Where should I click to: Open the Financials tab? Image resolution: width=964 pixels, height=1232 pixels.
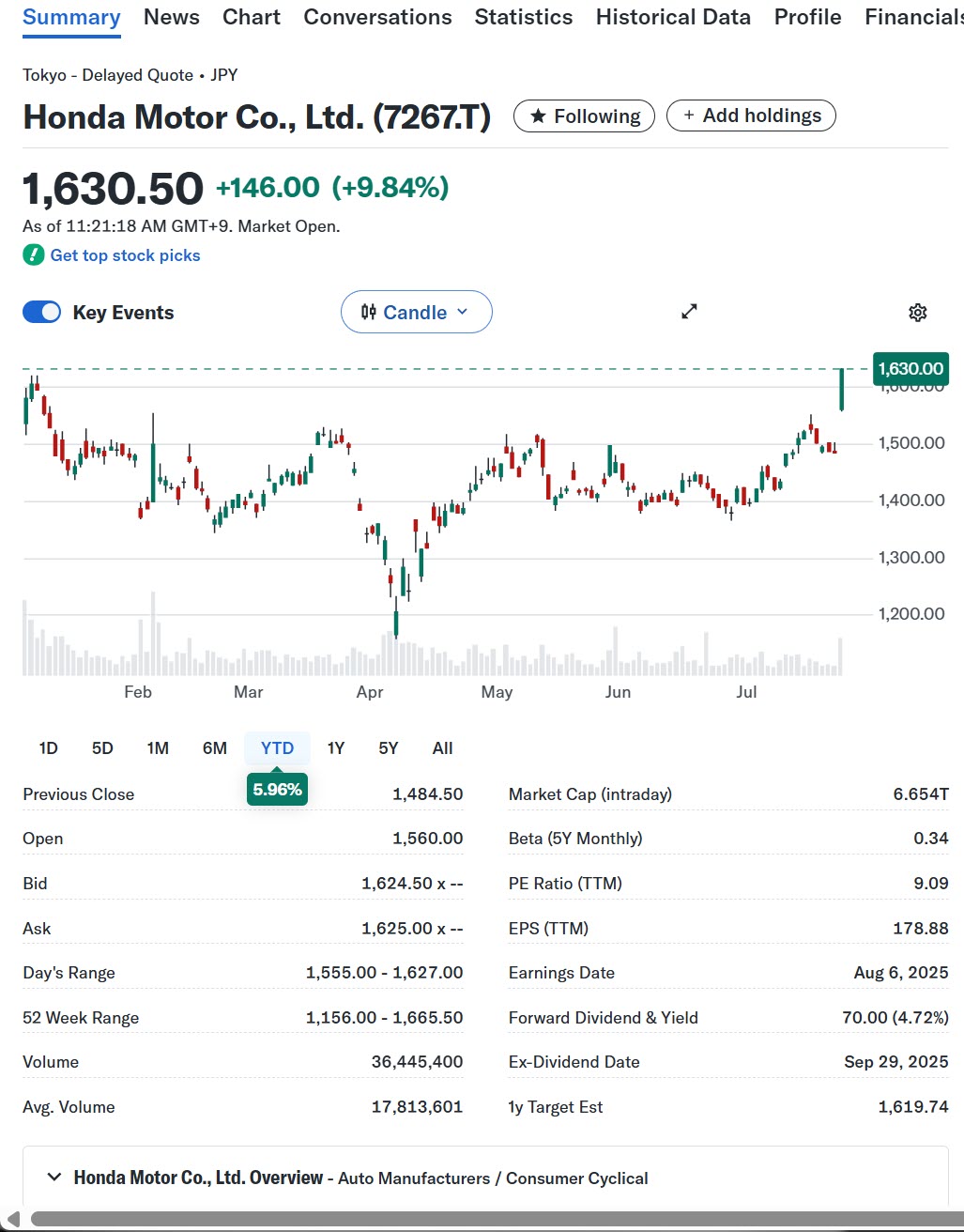[x=913, y=17]
